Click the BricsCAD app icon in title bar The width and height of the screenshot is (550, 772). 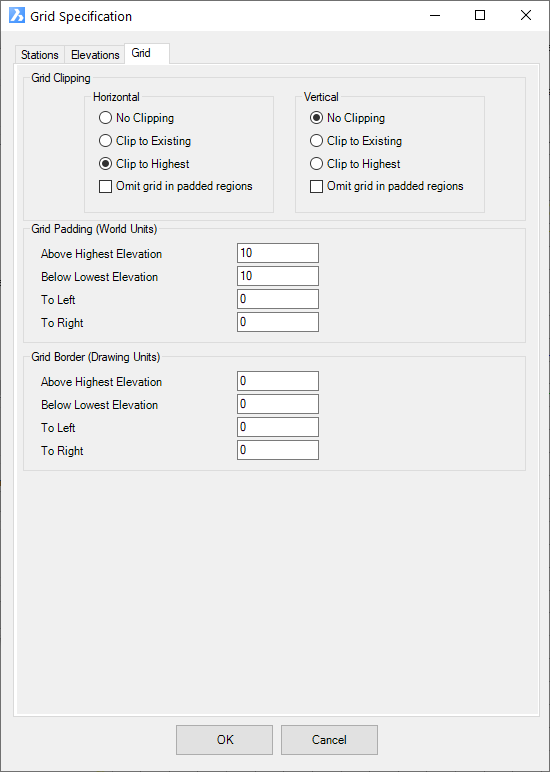(17, 16)
